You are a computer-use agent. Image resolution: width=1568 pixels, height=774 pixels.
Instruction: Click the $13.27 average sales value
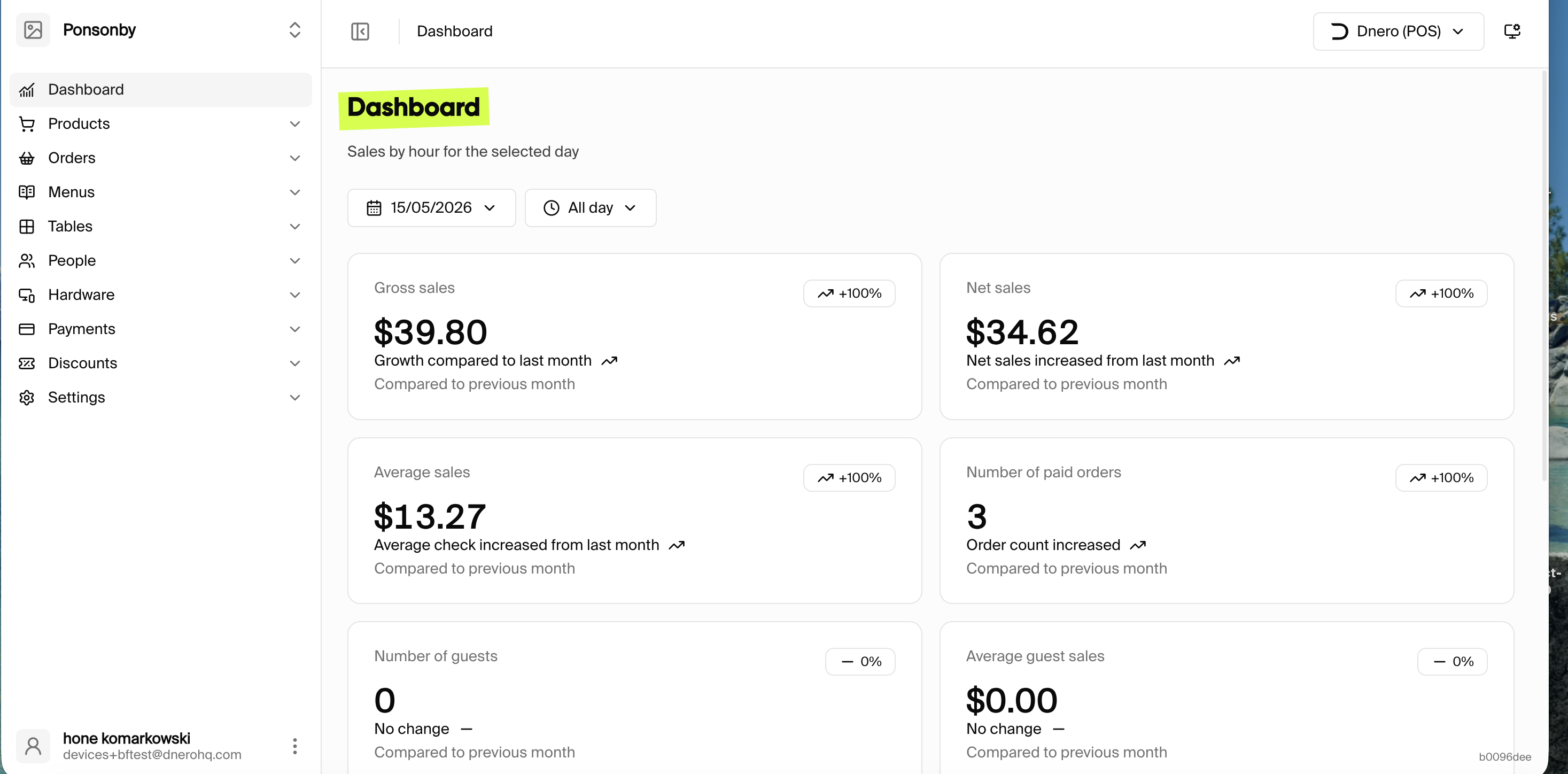[430, 516]
